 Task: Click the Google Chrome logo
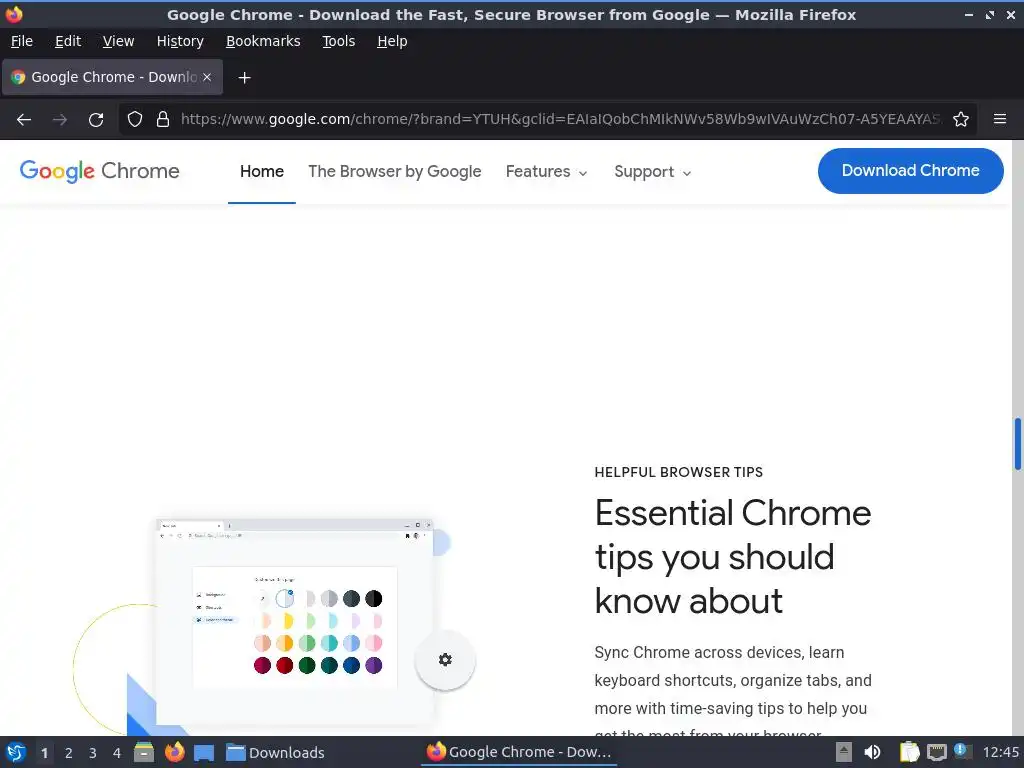pyautogui.click(x=99, y=171)
